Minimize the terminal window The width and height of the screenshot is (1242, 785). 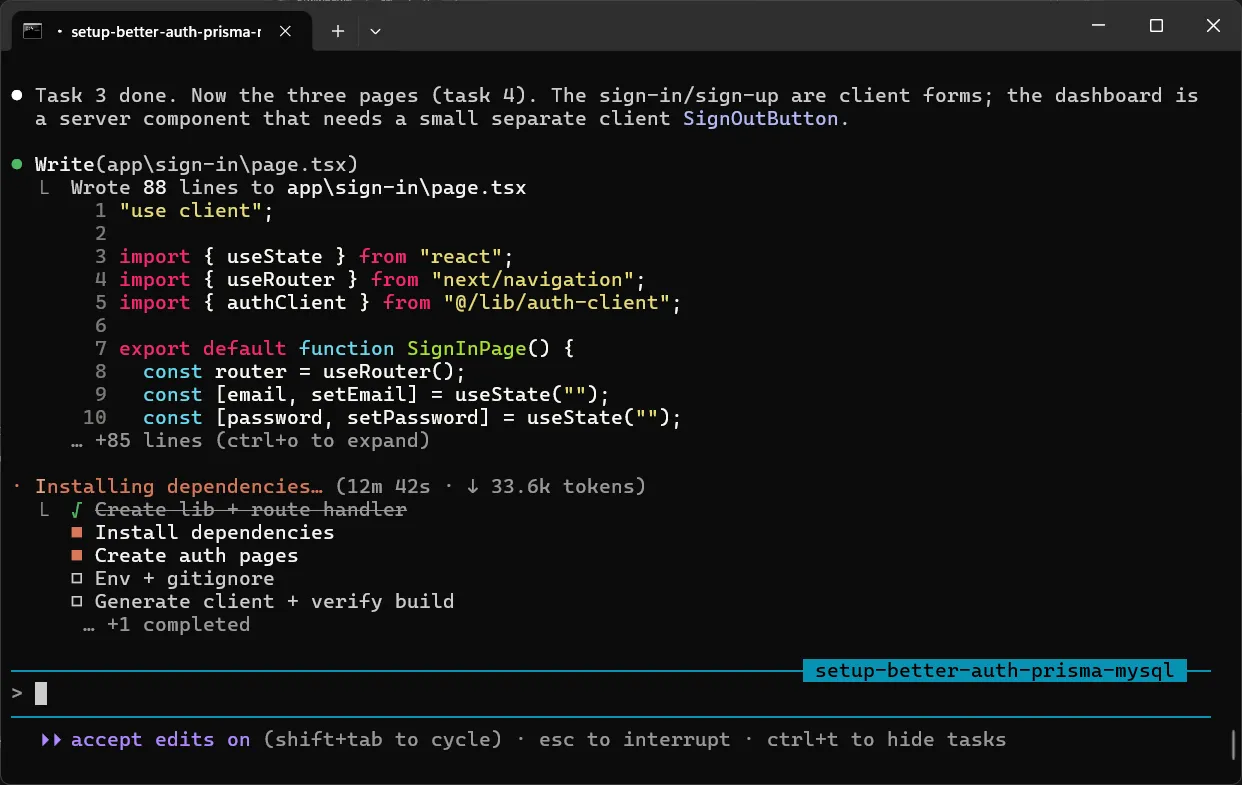1099,26
